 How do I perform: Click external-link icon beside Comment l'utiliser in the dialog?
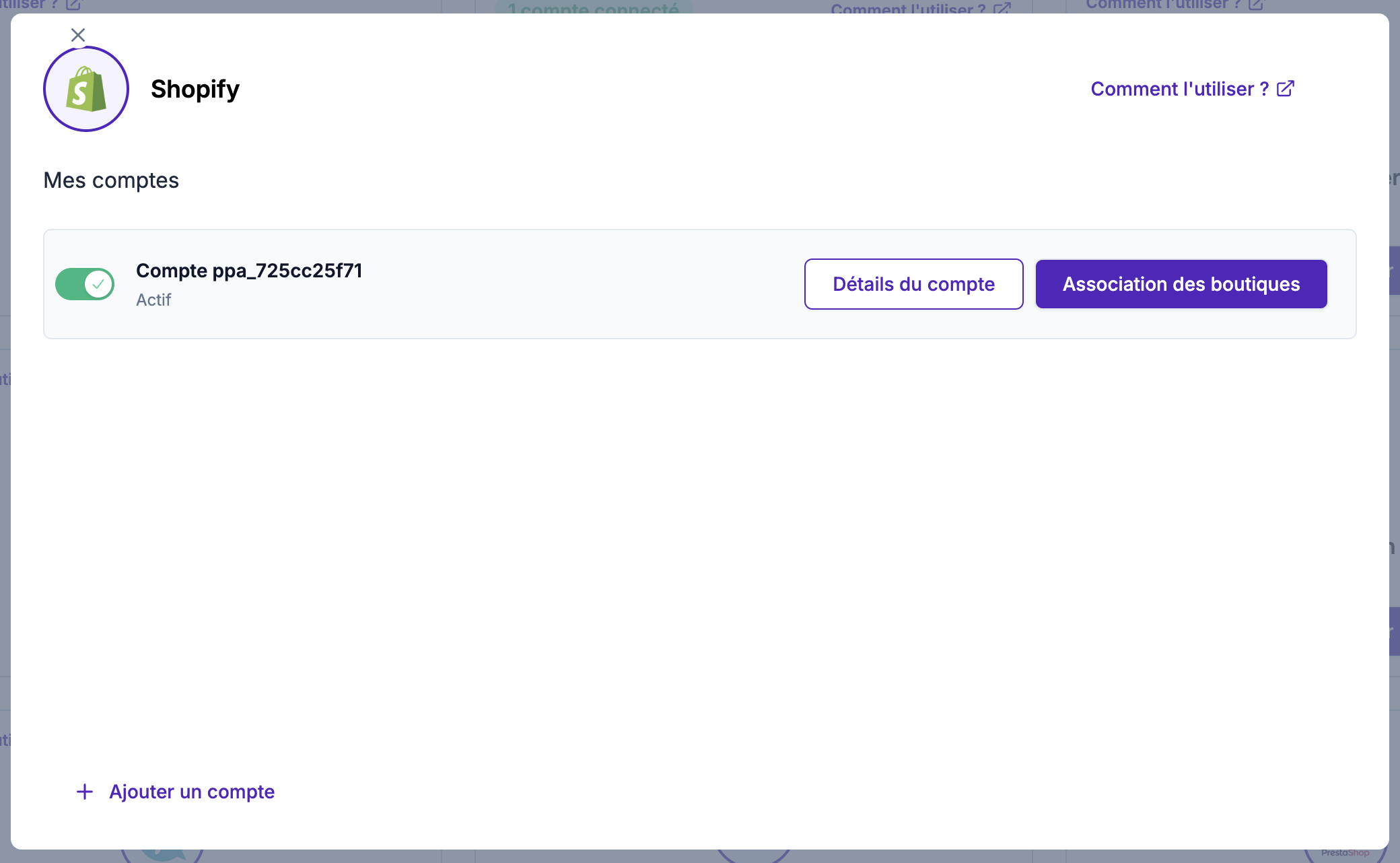[x=1286, y=89]
